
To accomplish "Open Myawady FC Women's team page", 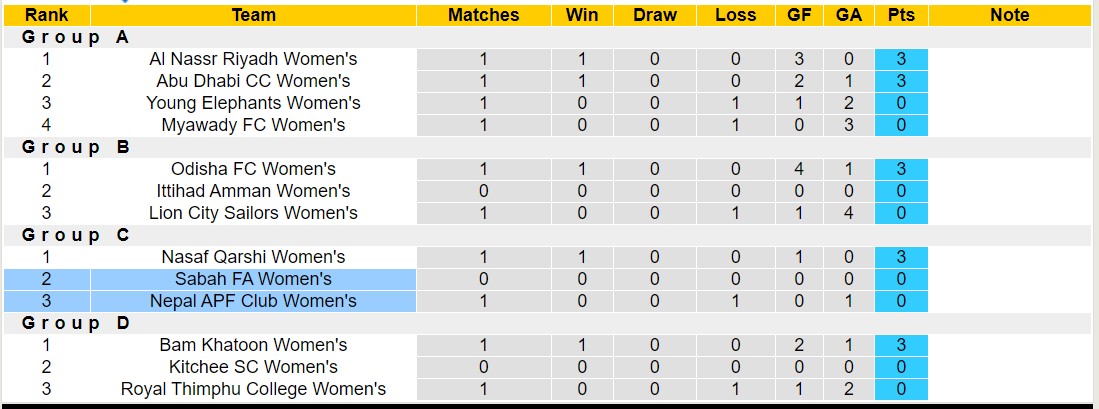I will [253, 125].
